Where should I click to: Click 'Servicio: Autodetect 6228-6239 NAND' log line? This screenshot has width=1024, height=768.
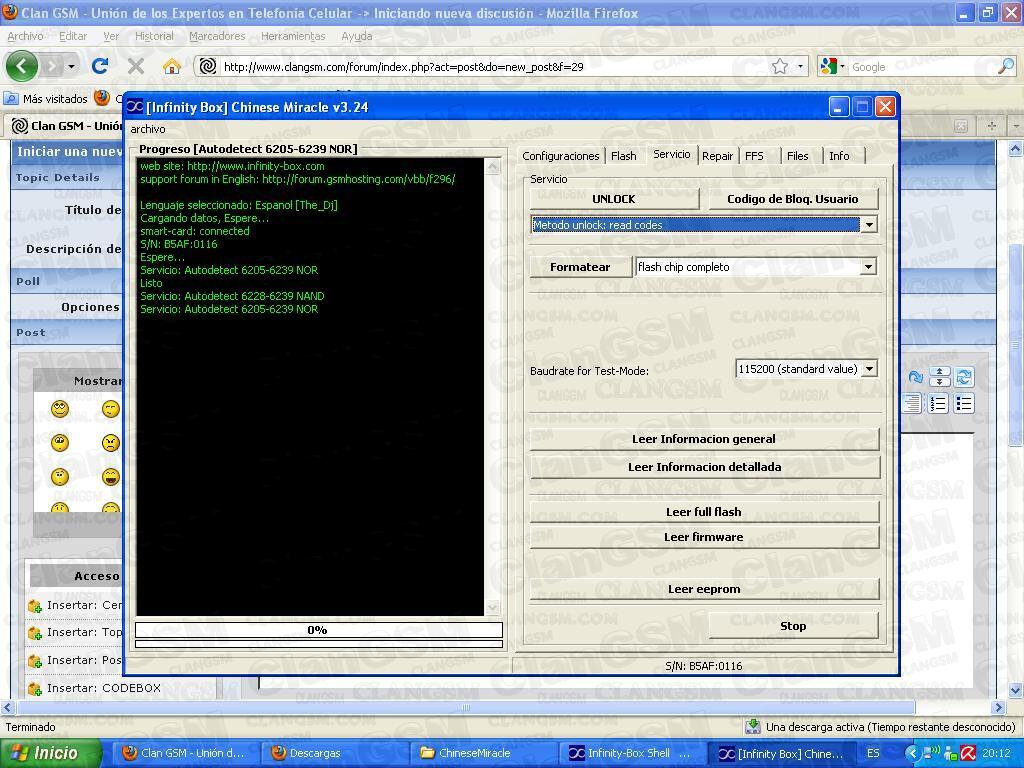(232, 296)
